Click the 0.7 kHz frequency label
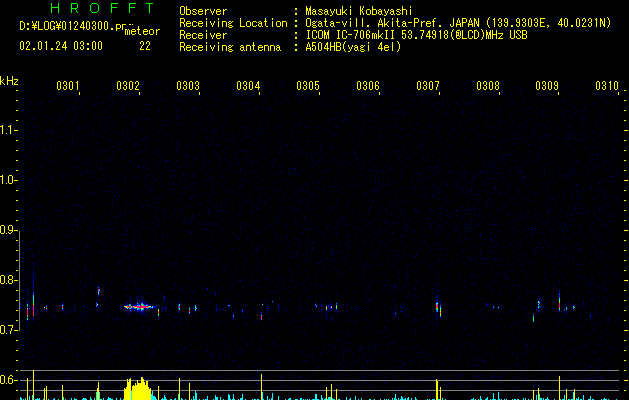 coord(8,330)
